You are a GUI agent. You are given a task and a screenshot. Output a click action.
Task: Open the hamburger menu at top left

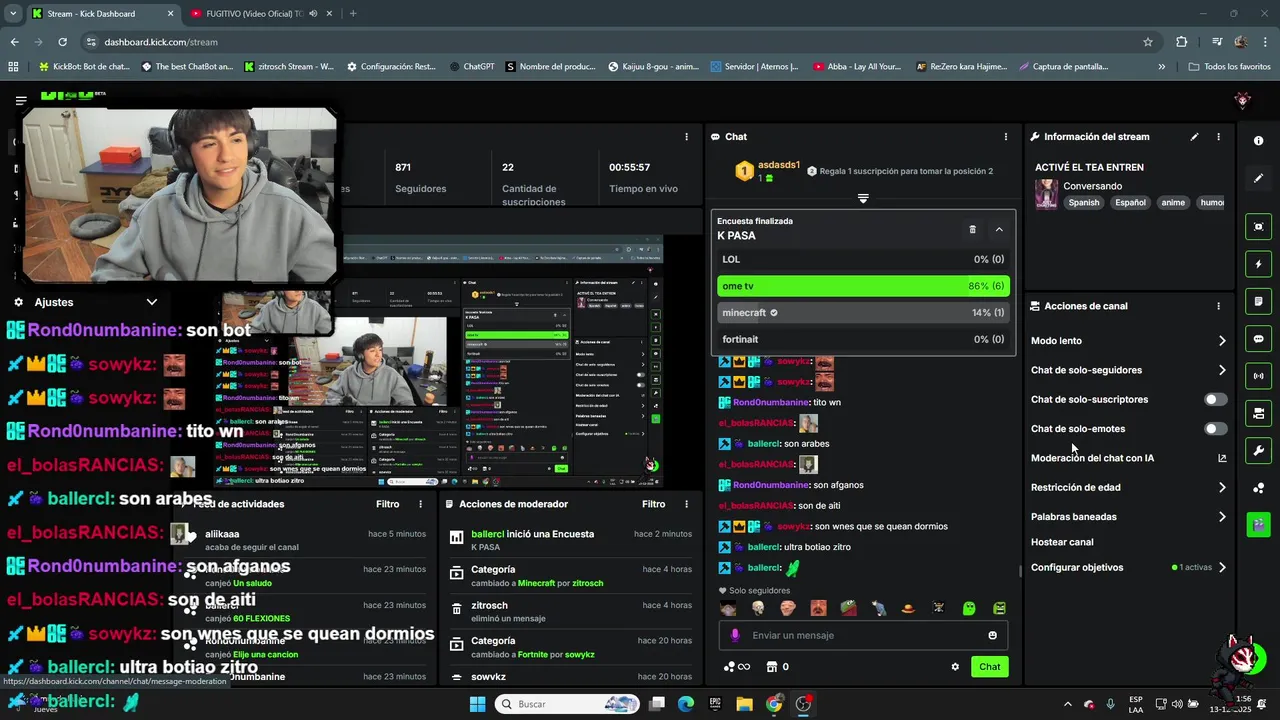click(x=21, y=100)
